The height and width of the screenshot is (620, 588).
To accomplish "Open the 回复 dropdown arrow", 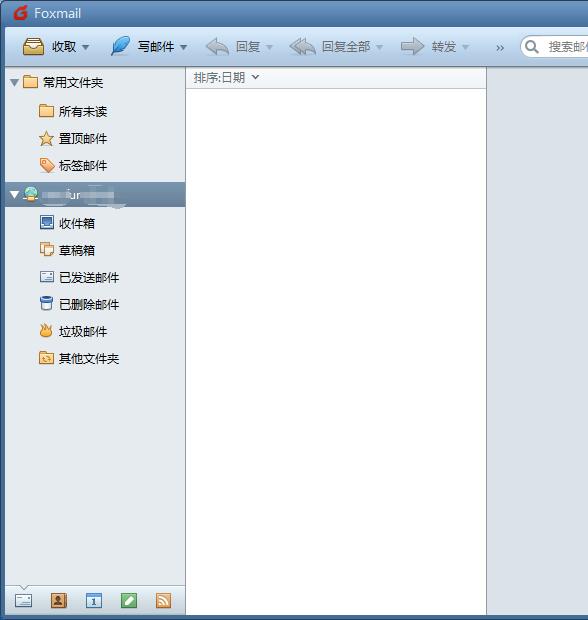I will 270,47.
